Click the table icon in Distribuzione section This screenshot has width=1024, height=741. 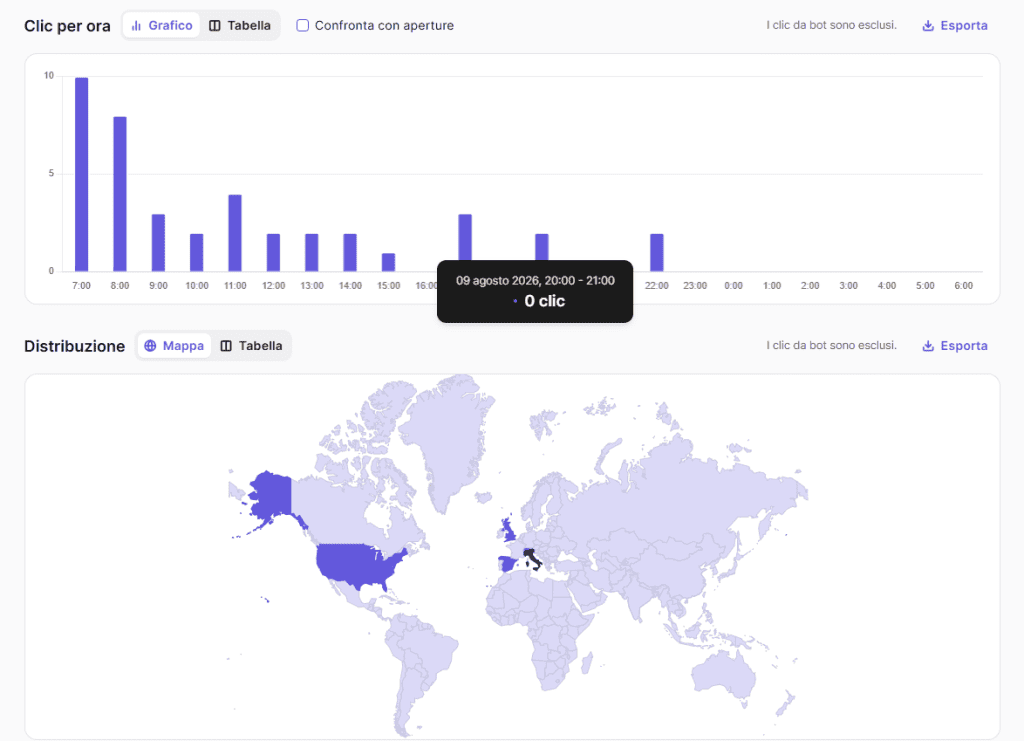pyautogui.click(x=226, y=346)
